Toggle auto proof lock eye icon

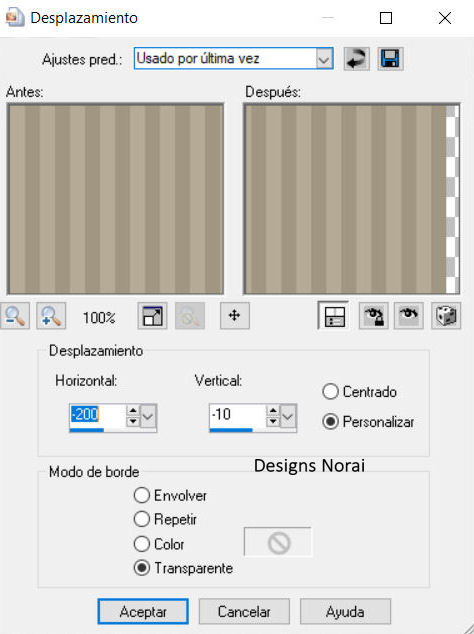coord(373,316)
